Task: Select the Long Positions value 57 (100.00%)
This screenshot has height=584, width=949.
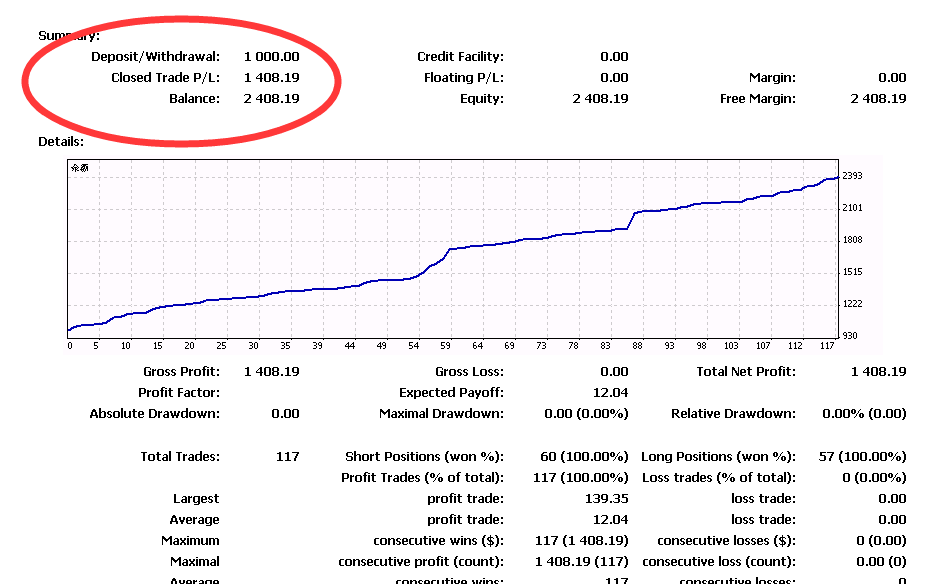Action: (862, 457)
